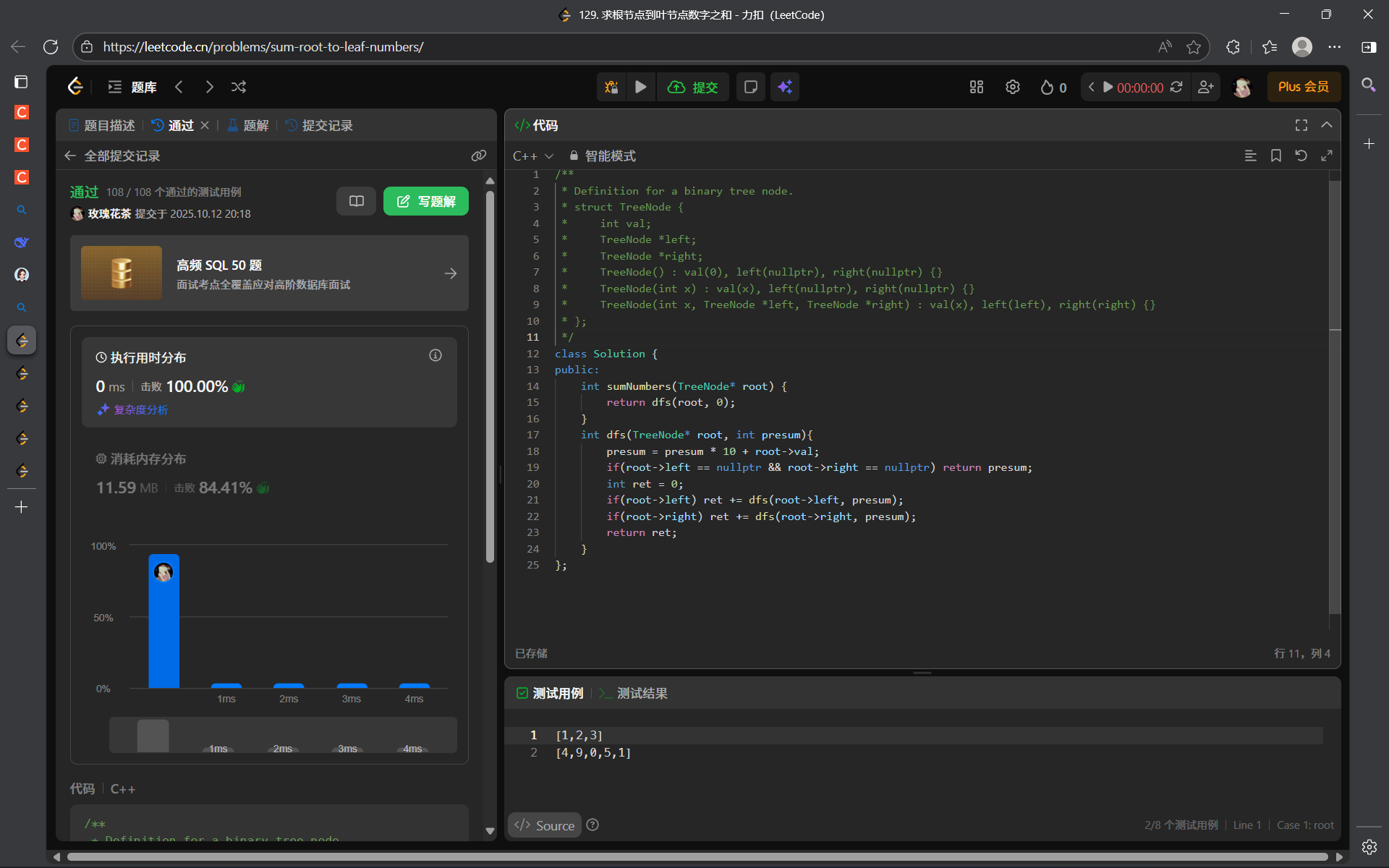Click the run code play icon
The width and height of the screenshot is (1389, 868).
(640, 87)
